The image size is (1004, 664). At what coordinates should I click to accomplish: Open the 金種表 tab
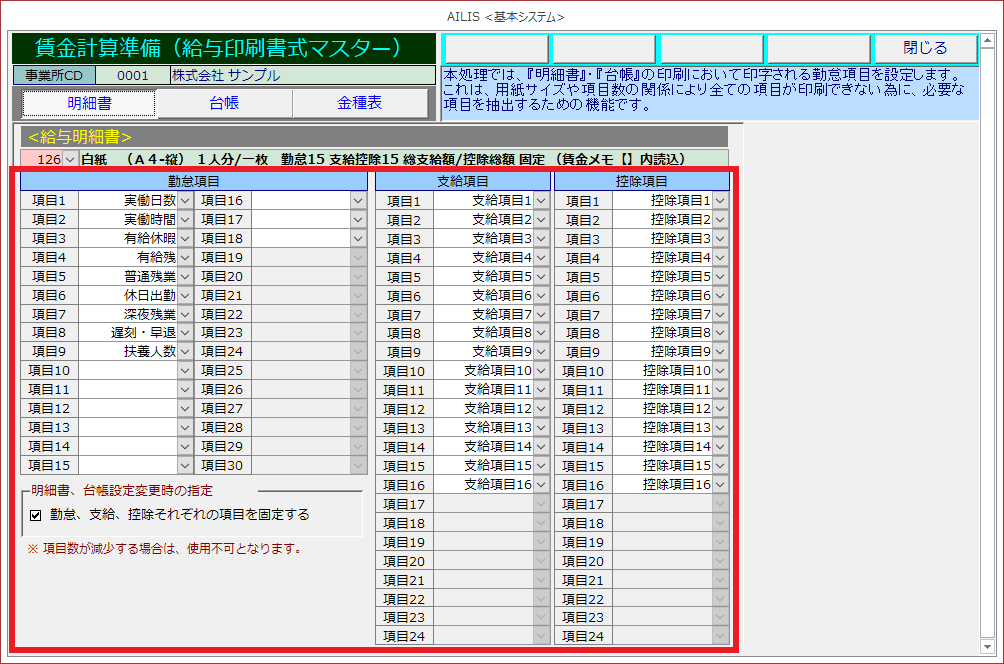(x=359, y=103)
